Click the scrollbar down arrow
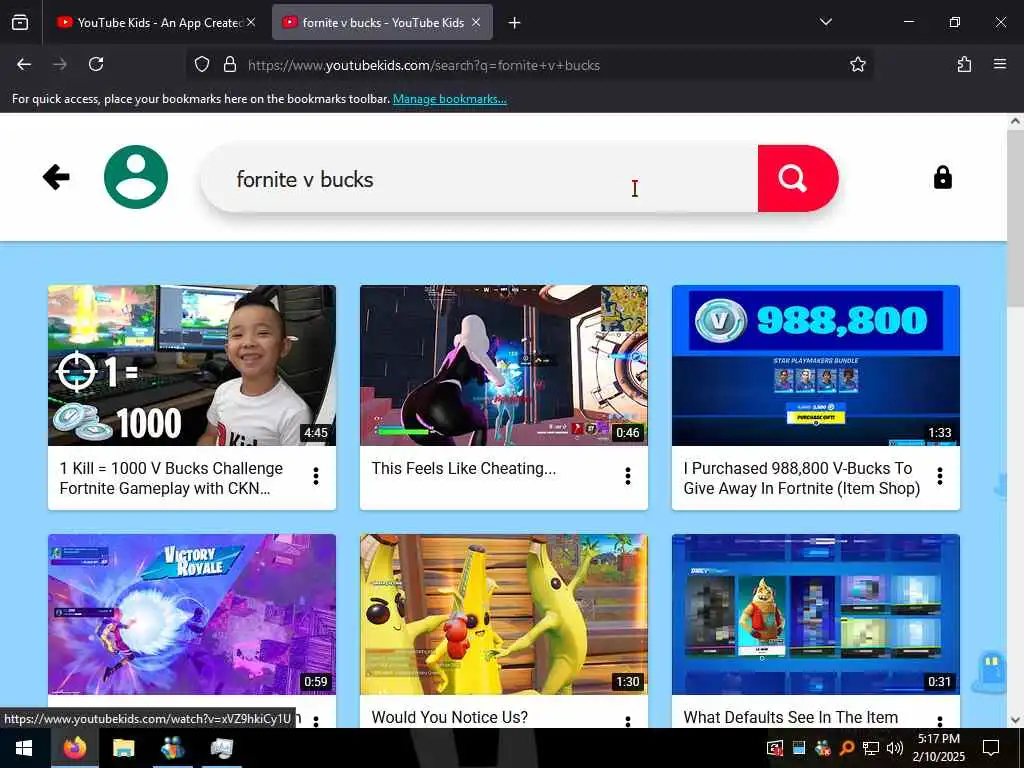This screenshot has width=1024, height=768. coord(1015,720)
